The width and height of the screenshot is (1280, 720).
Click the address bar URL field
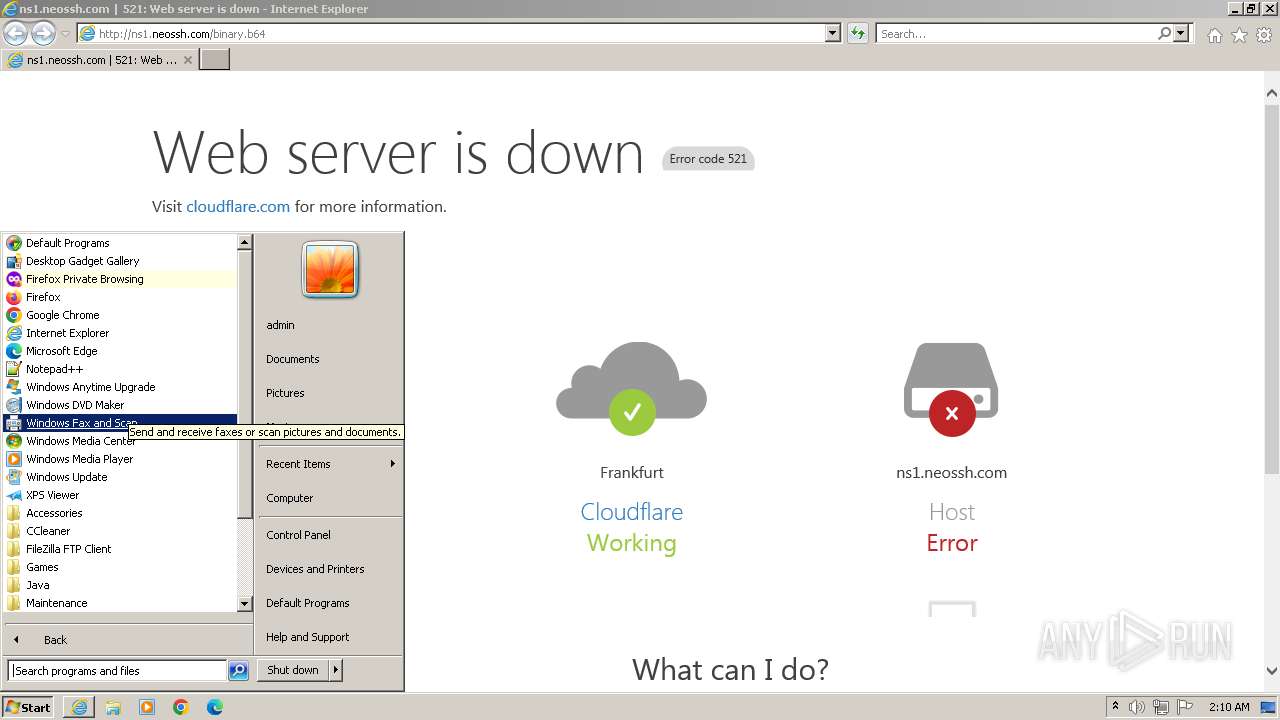pos(460,34)
